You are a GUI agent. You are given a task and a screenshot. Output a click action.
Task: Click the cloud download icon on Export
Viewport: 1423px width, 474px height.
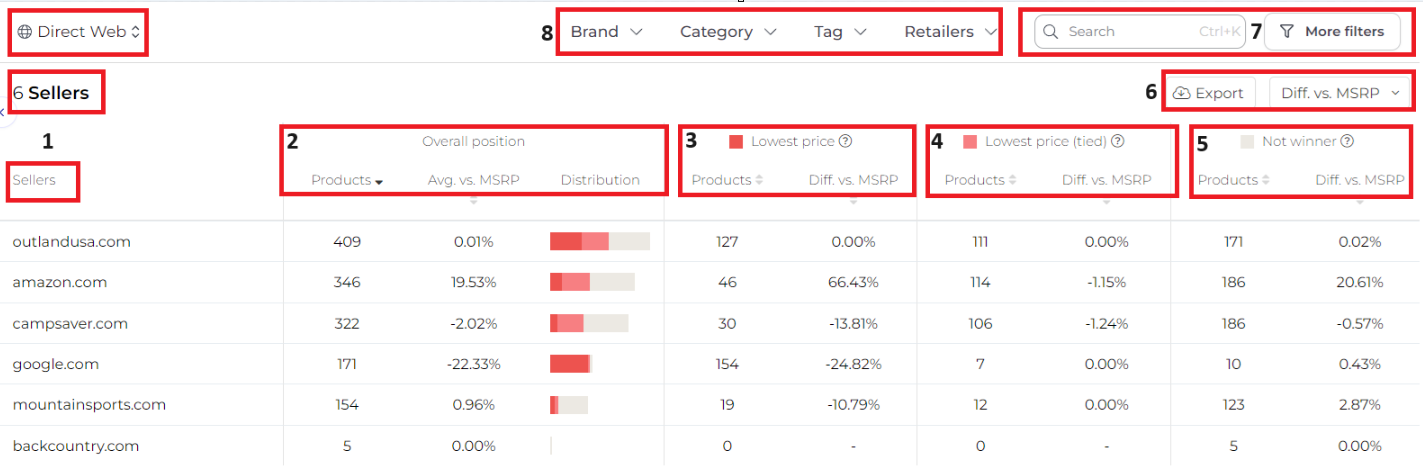click(1182, 93)
